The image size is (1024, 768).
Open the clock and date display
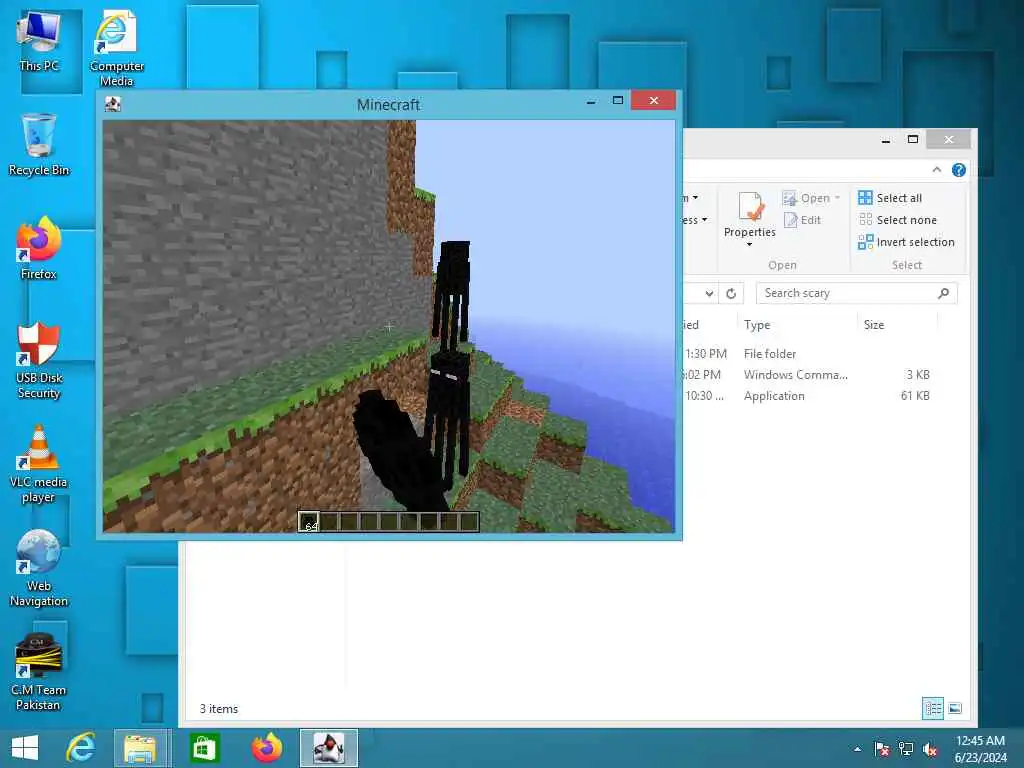click(x=980, y=749)
